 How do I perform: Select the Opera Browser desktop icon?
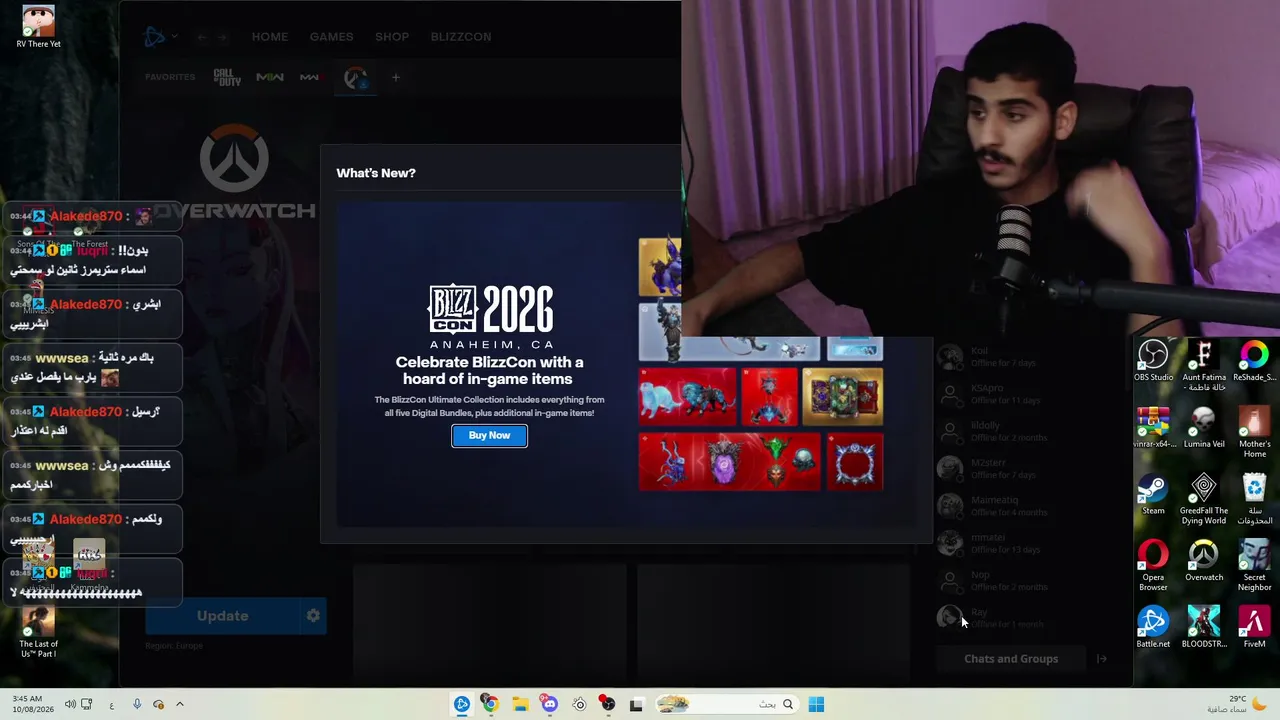pyautogui.click(x=1153, y=566)
